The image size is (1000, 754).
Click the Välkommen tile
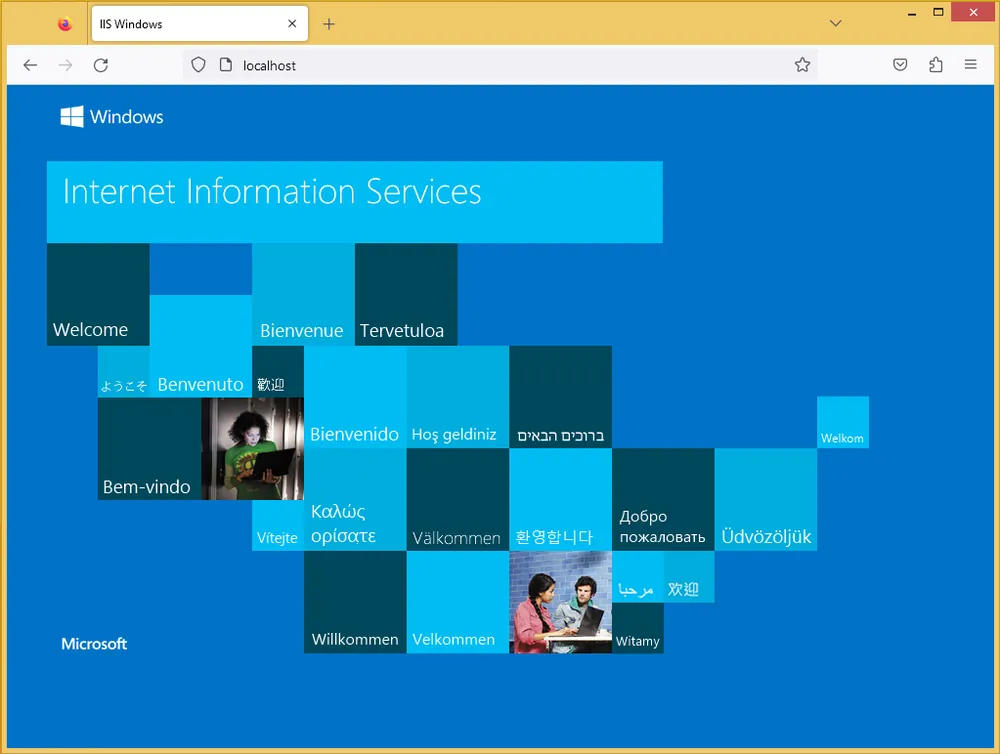[x=458, y=499]
